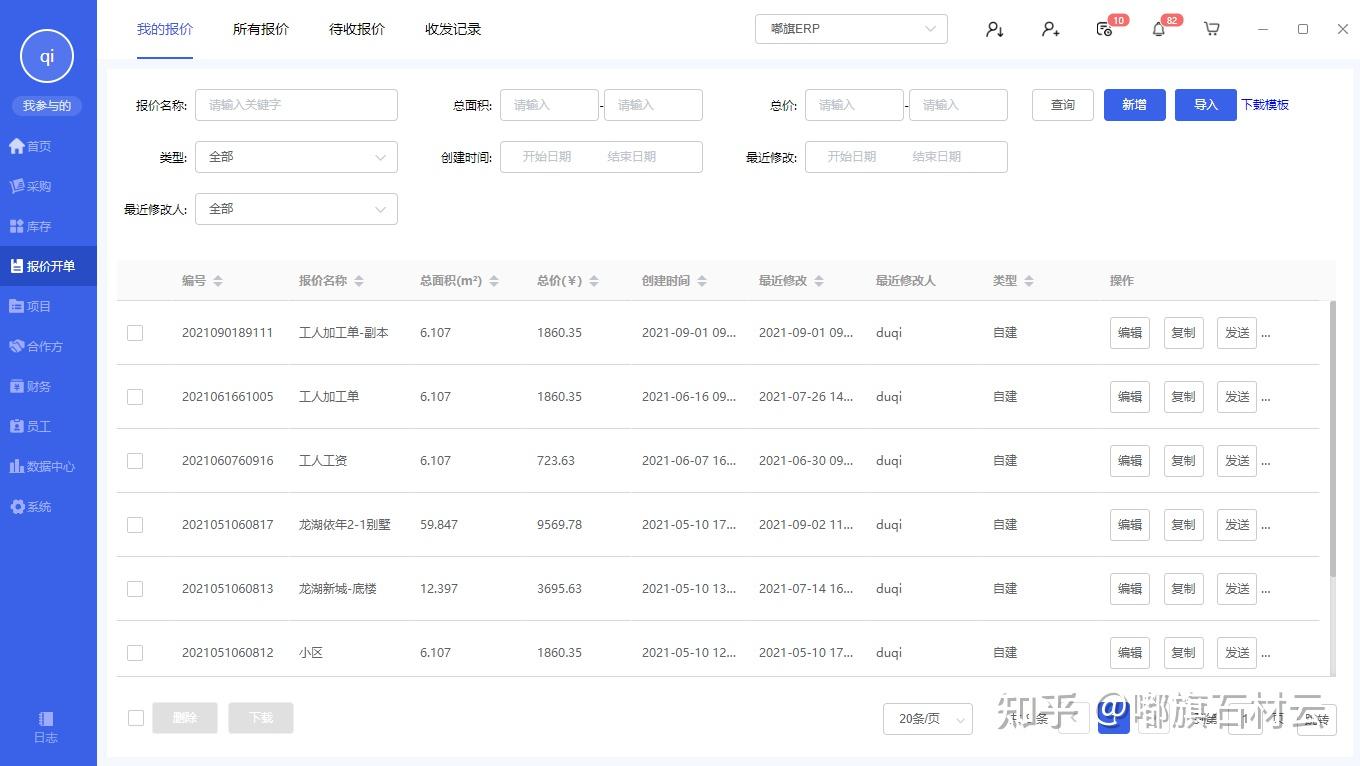The height and width of the screenshot is (766, 1360).
Task: Check the row for 小区
Action: click(x=135, y=653)
